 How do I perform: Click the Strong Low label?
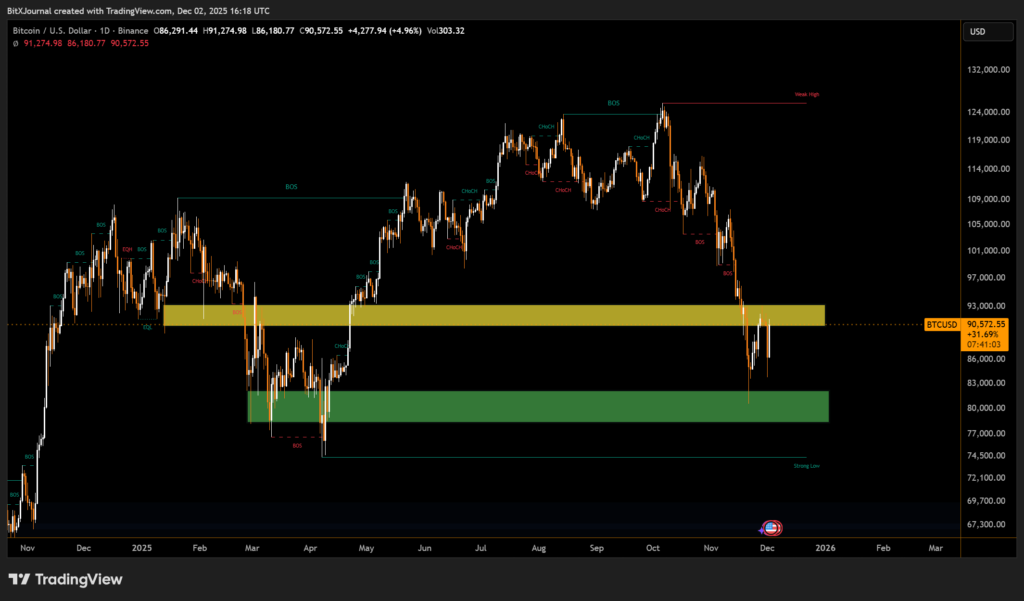[807, 466]
